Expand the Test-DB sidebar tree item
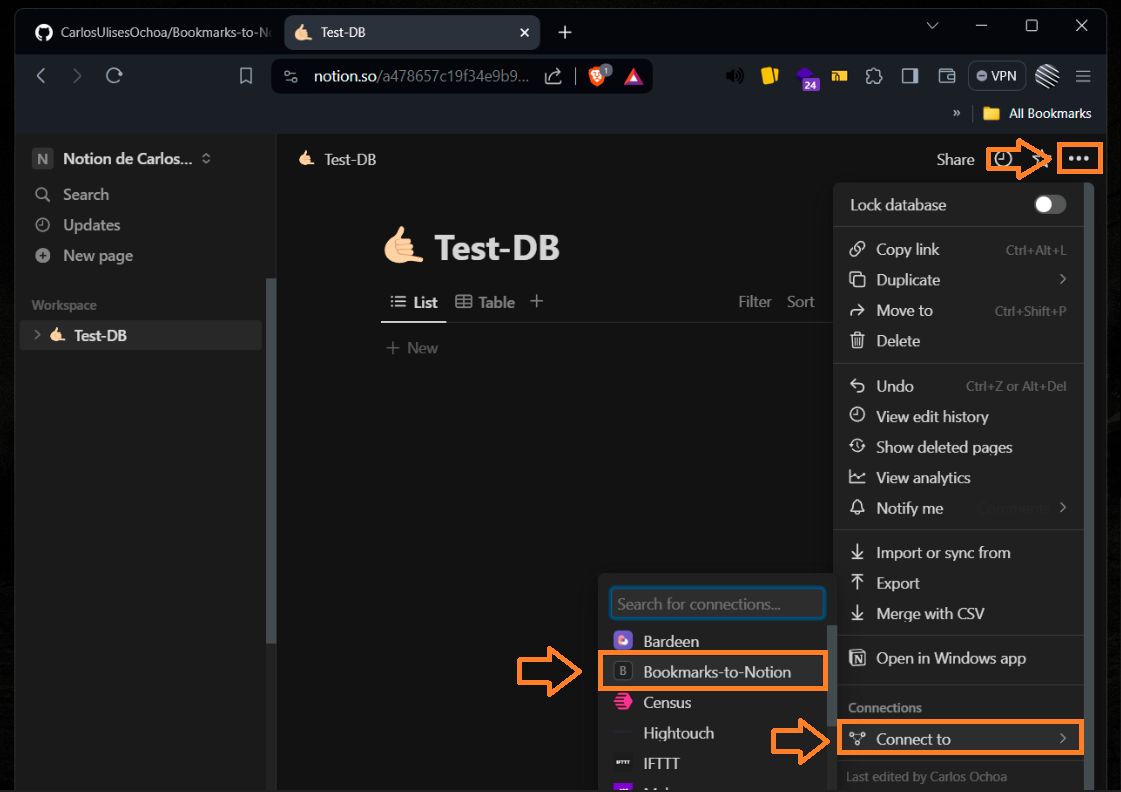 click(x=37, y=335)
